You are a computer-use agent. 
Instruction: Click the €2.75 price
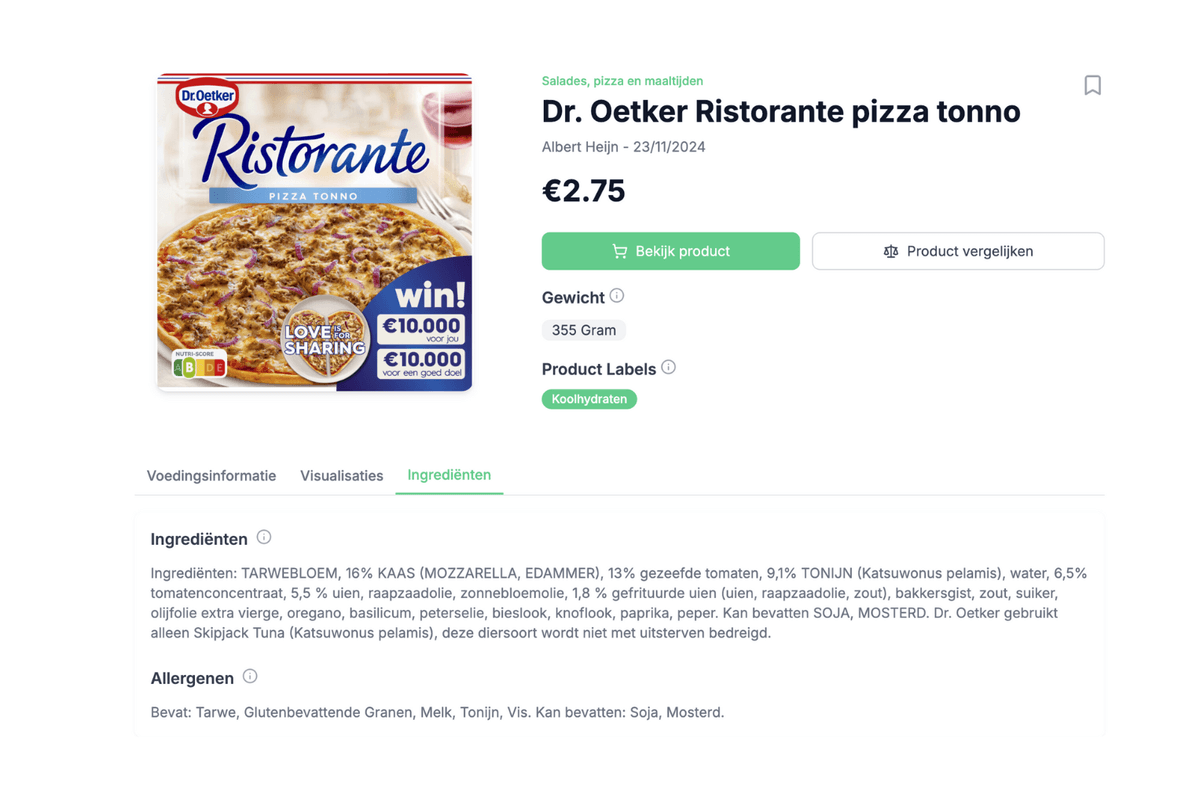click(584, 191)
